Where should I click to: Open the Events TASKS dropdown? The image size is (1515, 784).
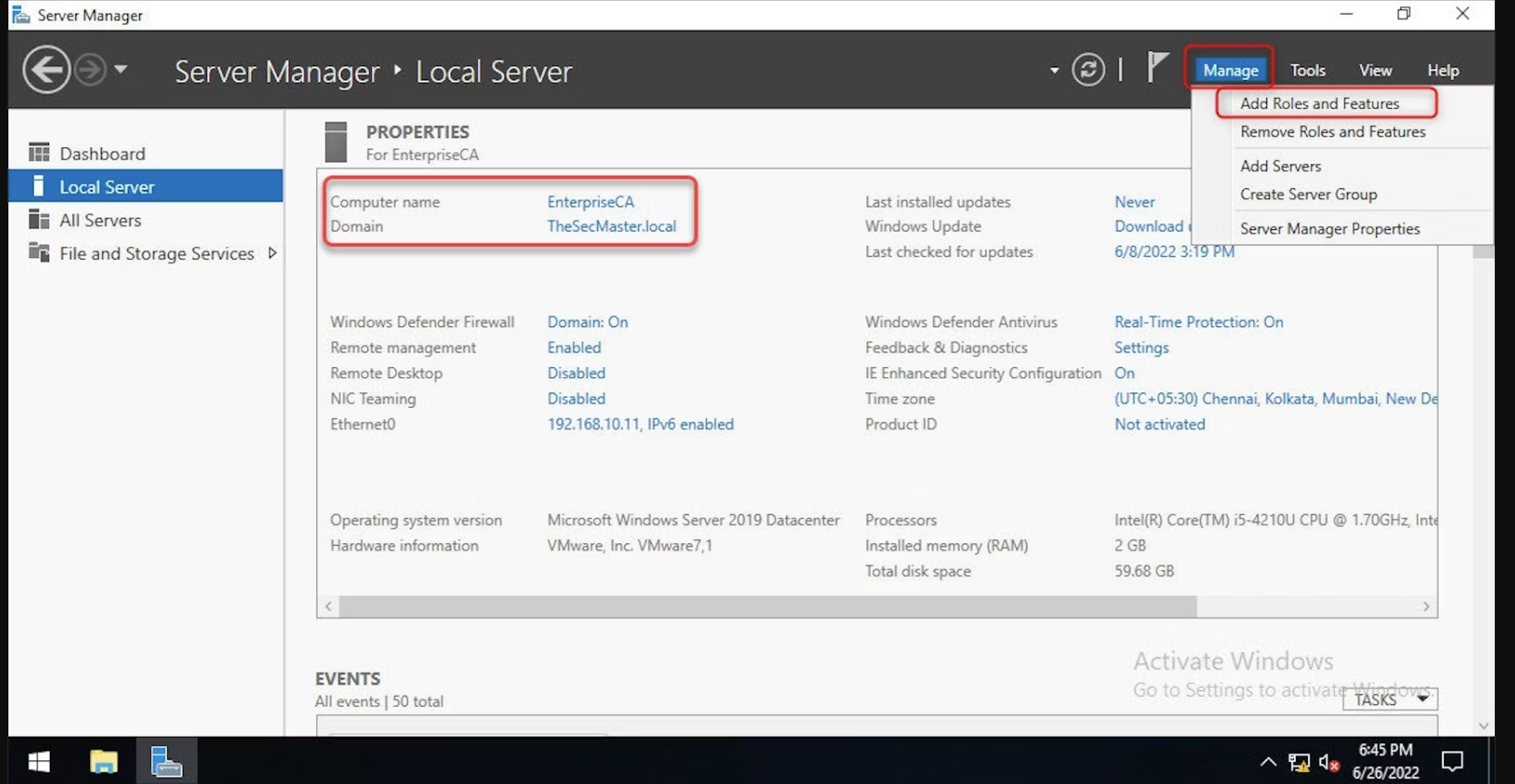click(x=1390, y=700)
